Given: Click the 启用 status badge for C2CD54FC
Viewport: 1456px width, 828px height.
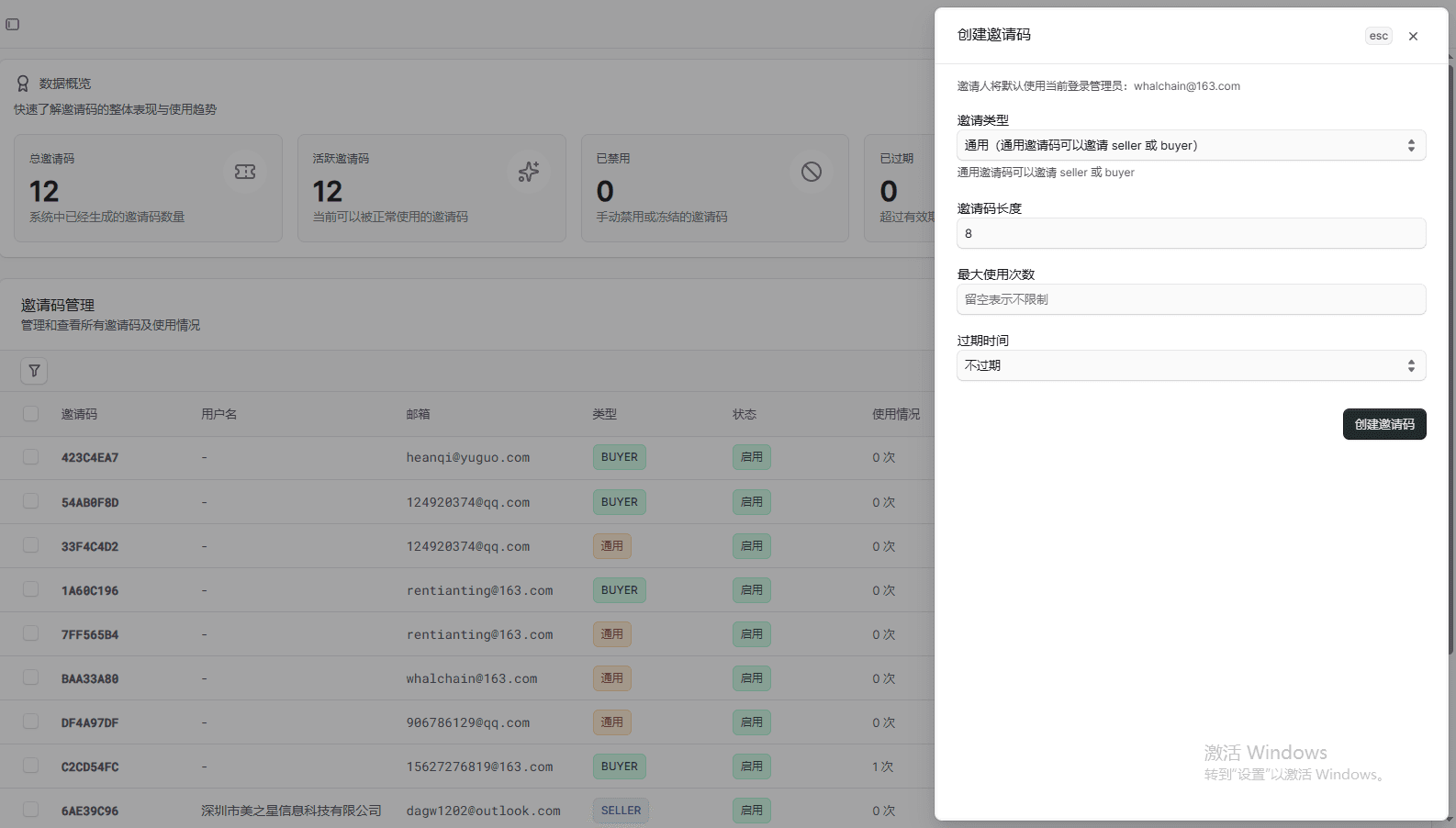Looking at the screenshot, I should click(751, 766).
